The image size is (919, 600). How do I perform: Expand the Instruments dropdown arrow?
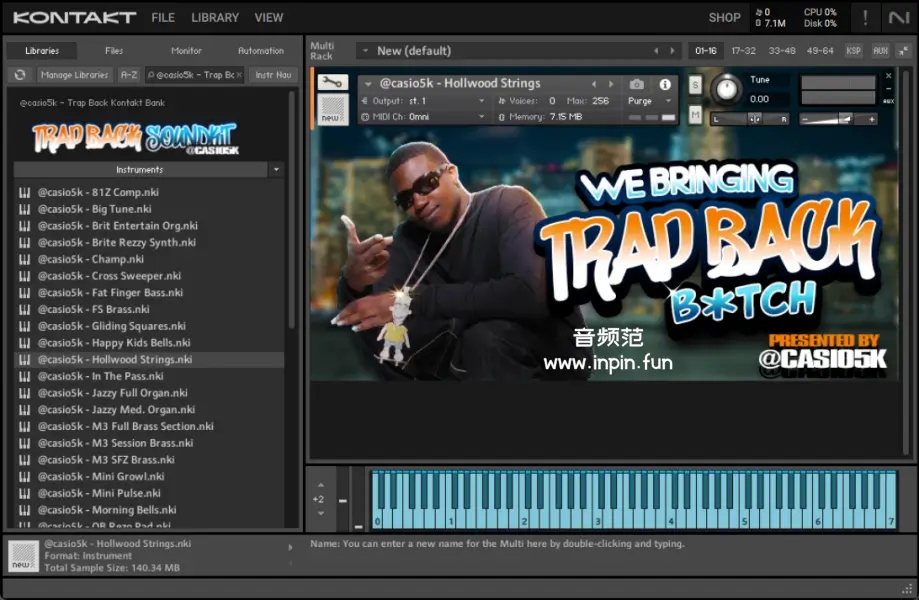(276, 170)
